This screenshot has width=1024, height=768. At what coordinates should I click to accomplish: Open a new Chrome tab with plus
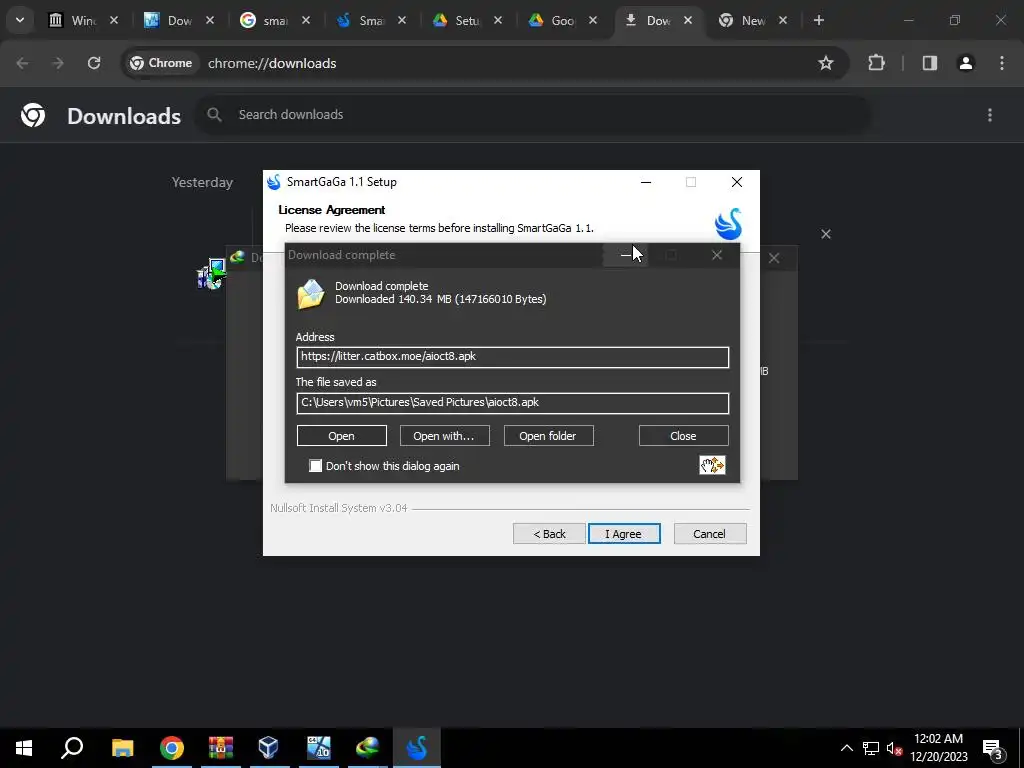pos(818,20)
